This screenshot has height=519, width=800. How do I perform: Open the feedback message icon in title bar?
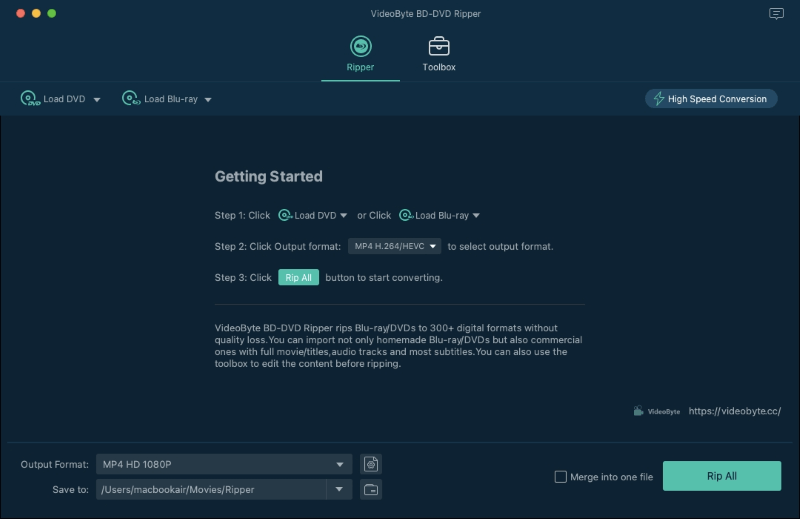[776, 14]
